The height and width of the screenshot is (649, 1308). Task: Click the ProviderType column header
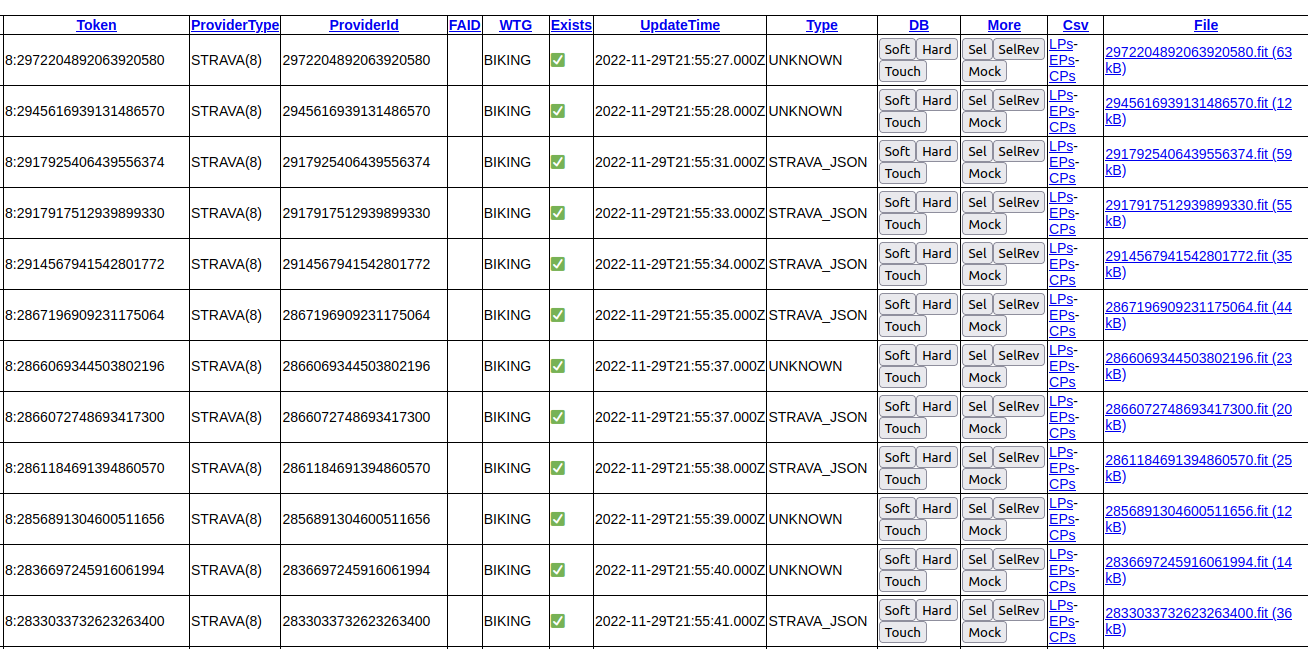click(235, 25)
